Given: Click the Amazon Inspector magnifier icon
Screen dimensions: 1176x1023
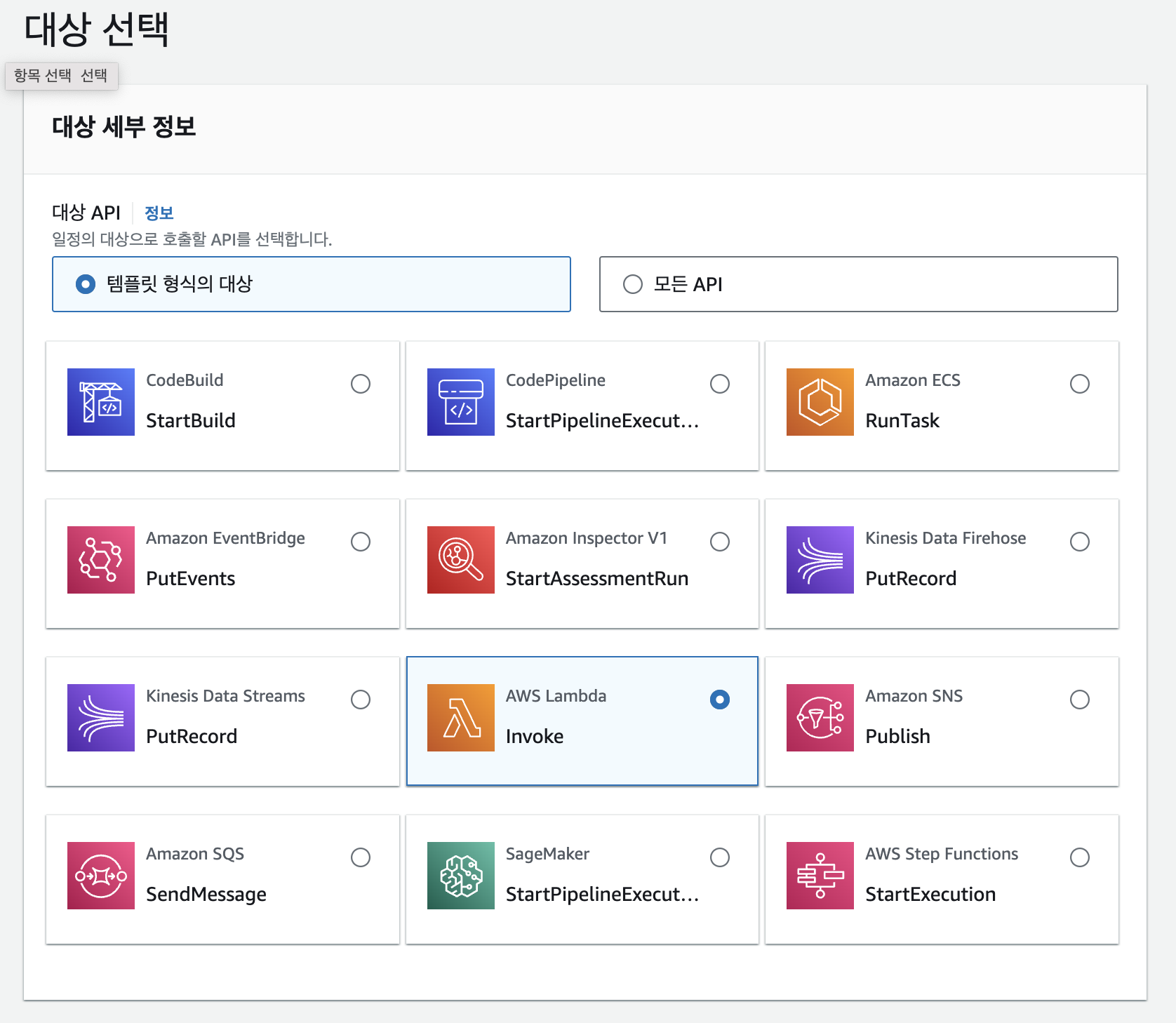Looking at the screenshot, I should tap(461, 560).
